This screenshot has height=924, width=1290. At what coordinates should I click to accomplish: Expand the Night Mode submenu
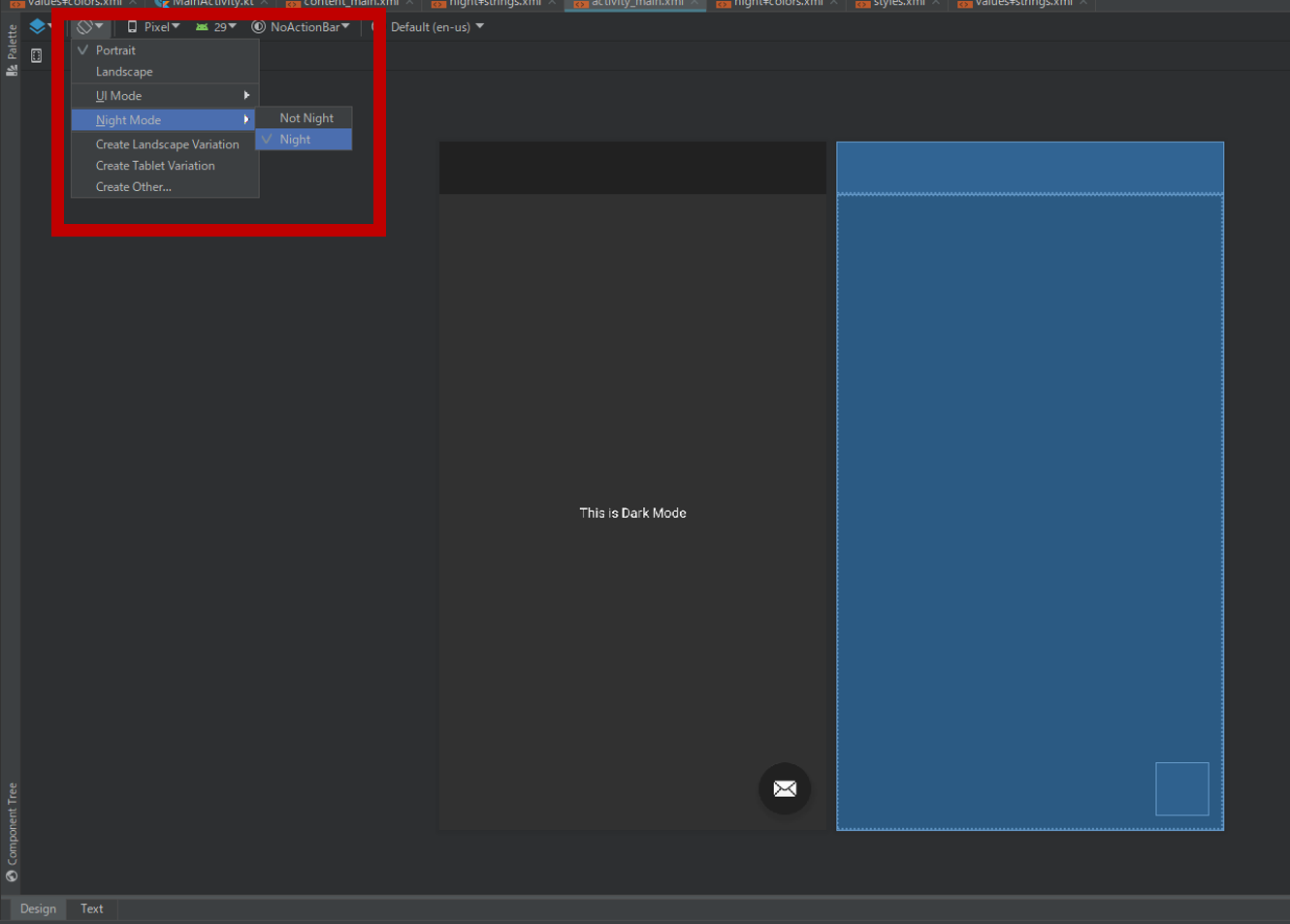click(165, 120)
